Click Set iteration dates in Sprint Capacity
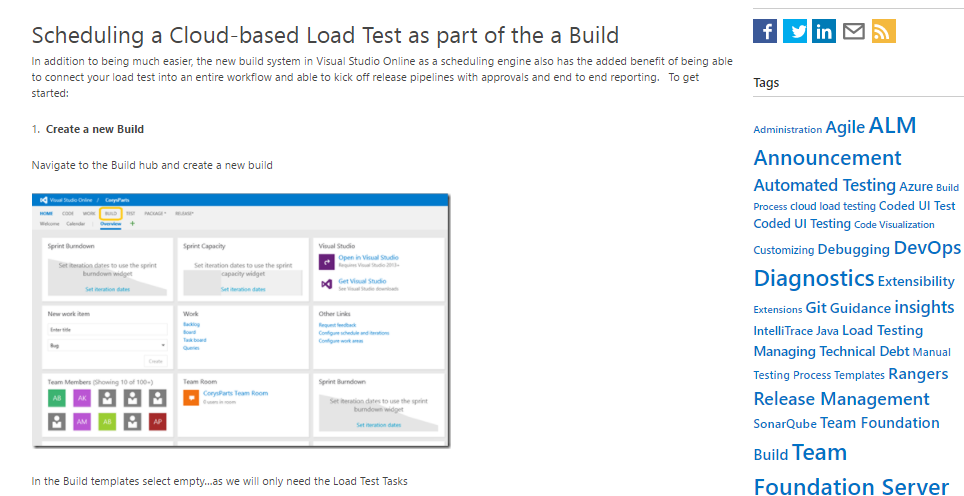Screen dimensions: 964x496 pos(243,289)
